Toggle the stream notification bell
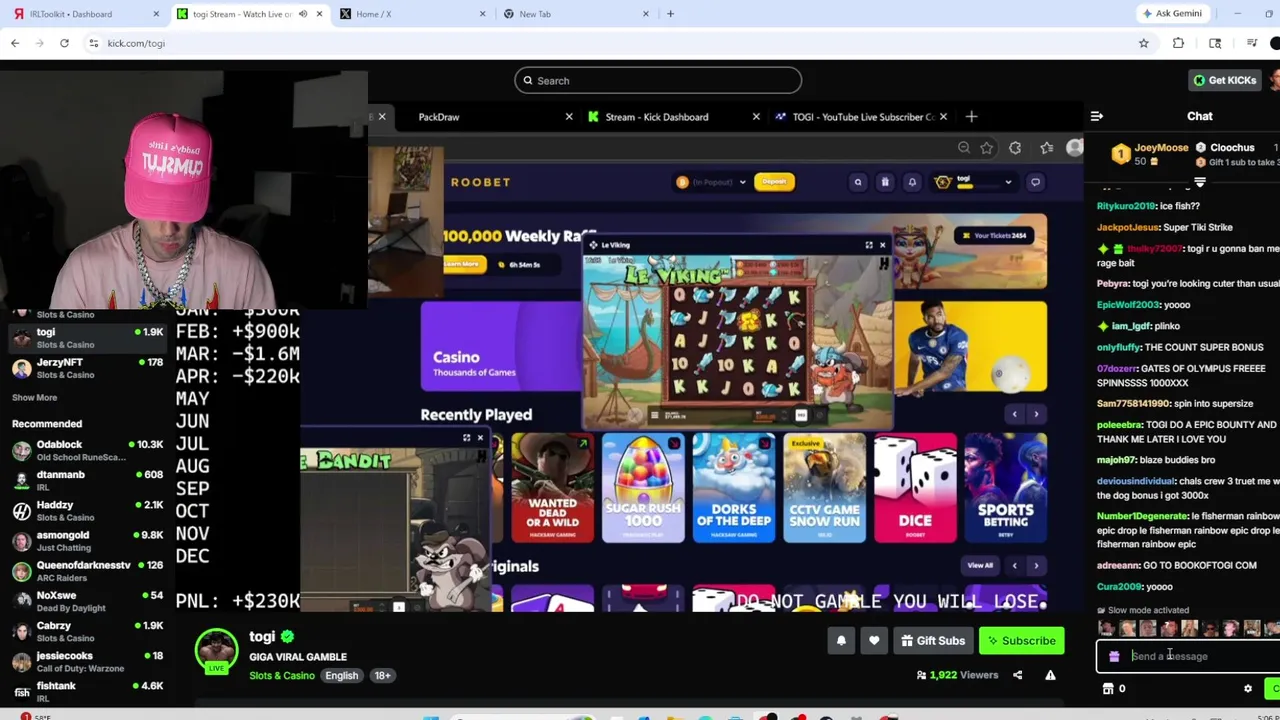This screenshot has height=720, width=1280. pyautogui.click(x=841, y=641)
